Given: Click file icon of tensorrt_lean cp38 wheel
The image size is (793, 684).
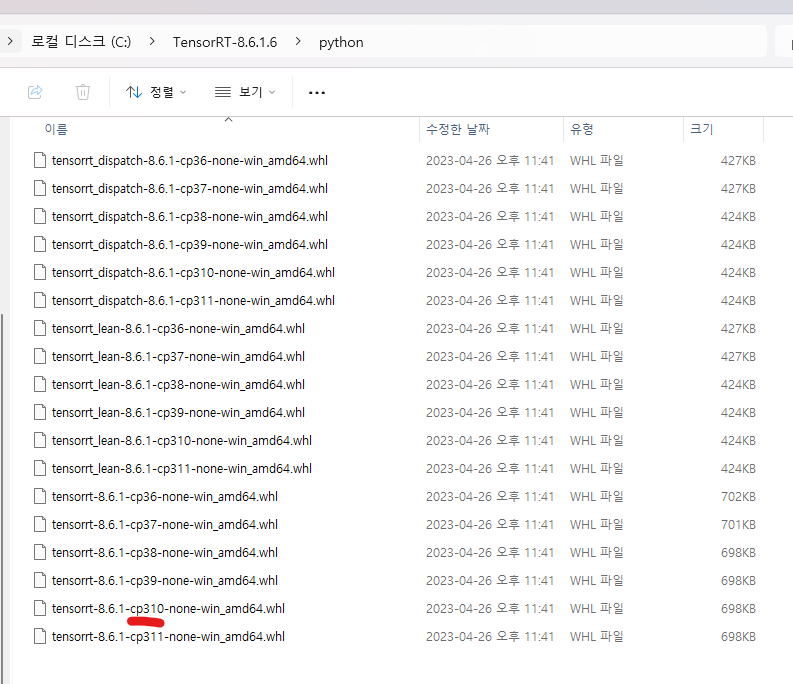Looking at the screenshot, I should (x=40, y=384).
